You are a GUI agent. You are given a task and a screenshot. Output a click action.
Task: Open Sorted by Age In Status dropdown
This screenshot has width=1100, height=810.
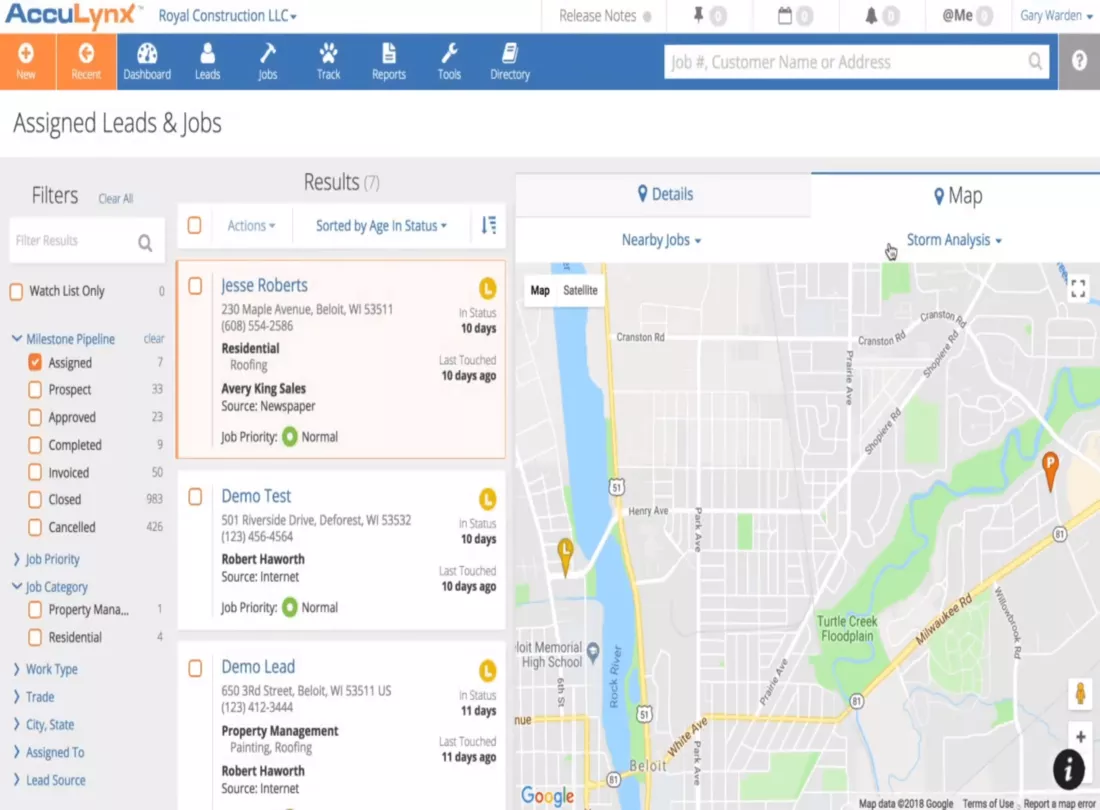[381, 226]
